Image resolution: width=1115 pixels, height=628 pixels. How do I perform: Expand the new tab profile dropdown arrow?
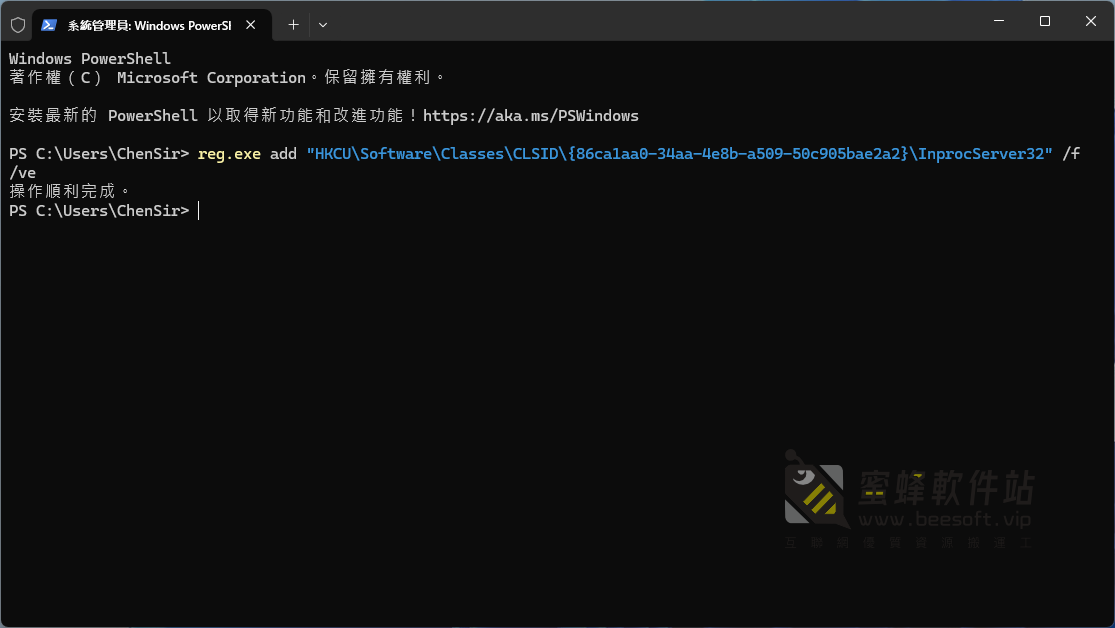pyautogui.click(x=323, y=25)
